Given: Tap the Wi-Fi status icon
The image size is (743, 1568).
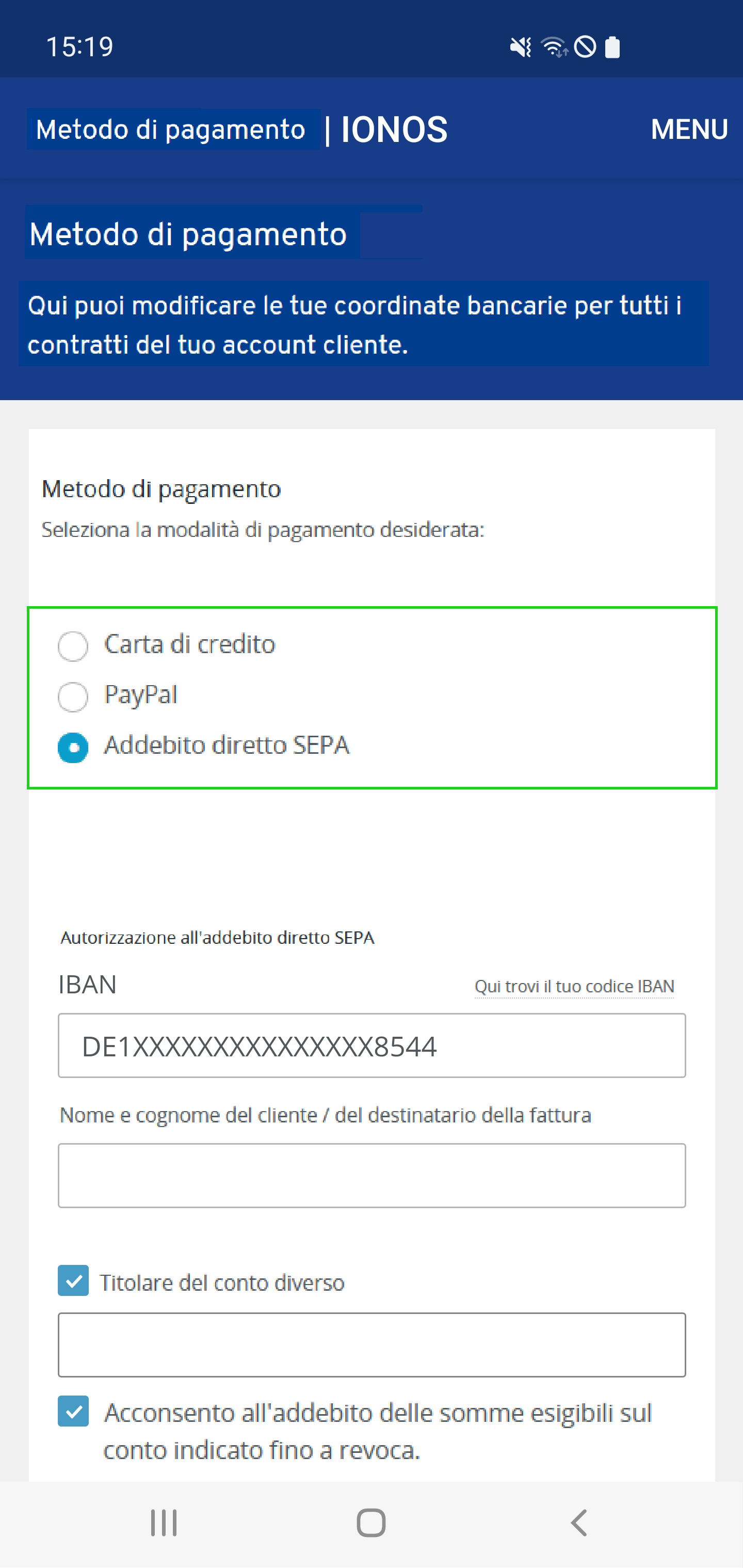Looking at the screenshot, I should click(554, 47).
